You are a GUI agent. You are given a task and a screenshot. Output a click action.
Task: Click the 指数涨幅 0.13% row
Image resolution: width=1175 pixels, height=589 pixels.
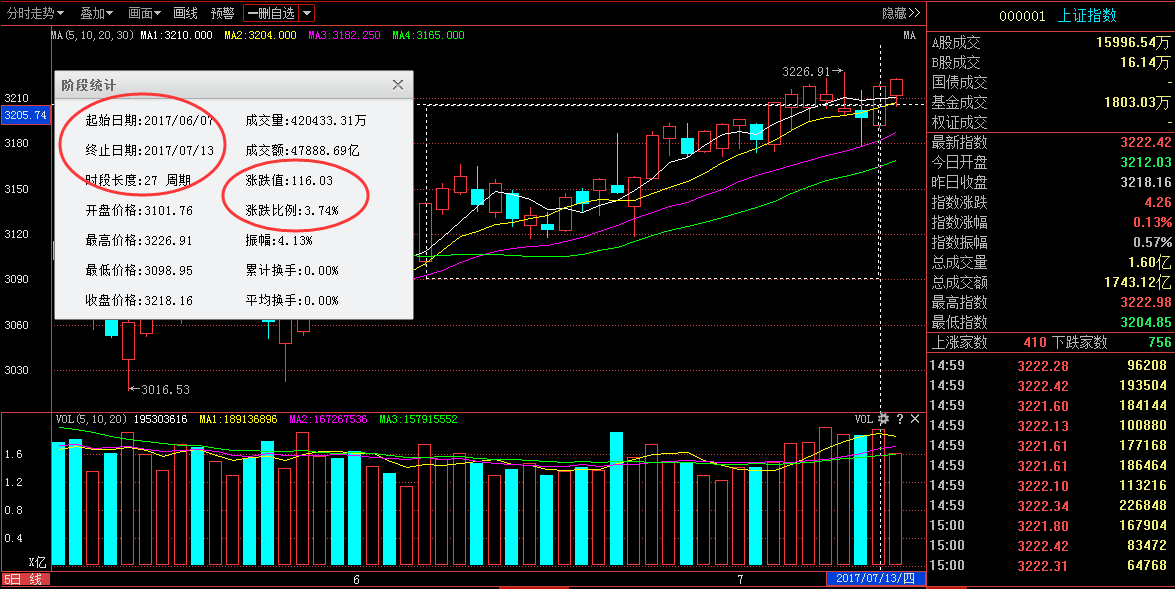click(x=1051, y=223)
